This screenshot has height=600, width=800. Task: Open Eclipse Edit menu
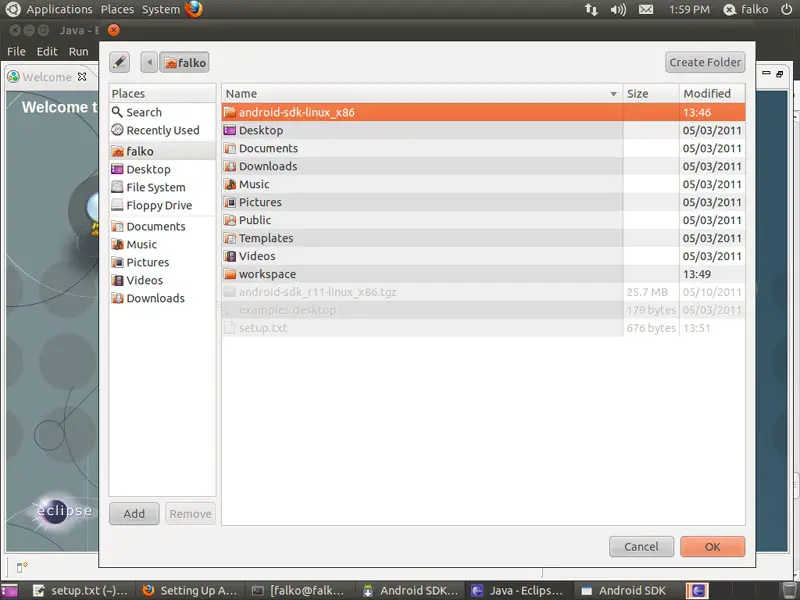pos(47,52)
